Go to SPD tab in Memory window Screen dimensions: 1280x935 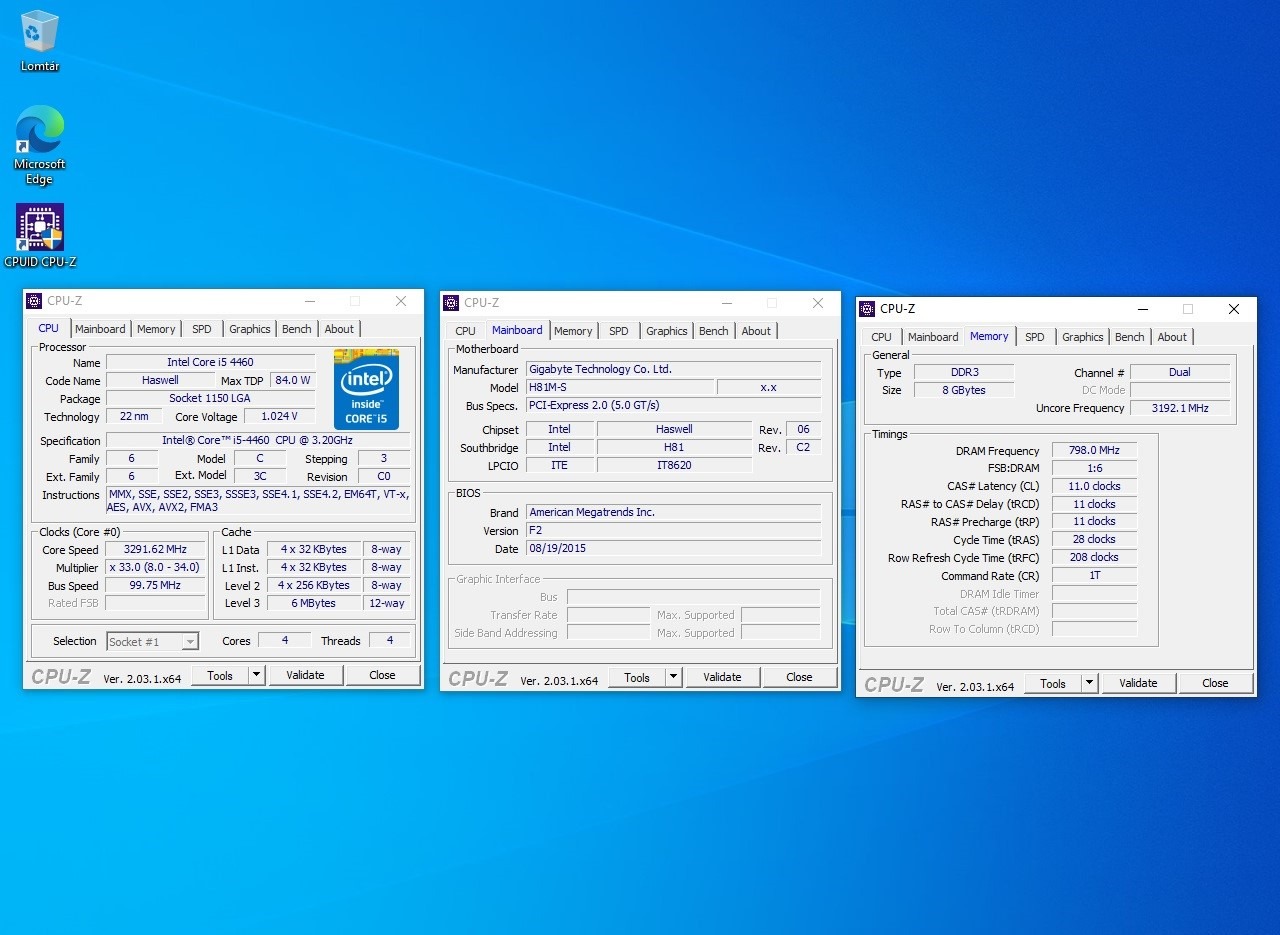[x=1035, y=337]
